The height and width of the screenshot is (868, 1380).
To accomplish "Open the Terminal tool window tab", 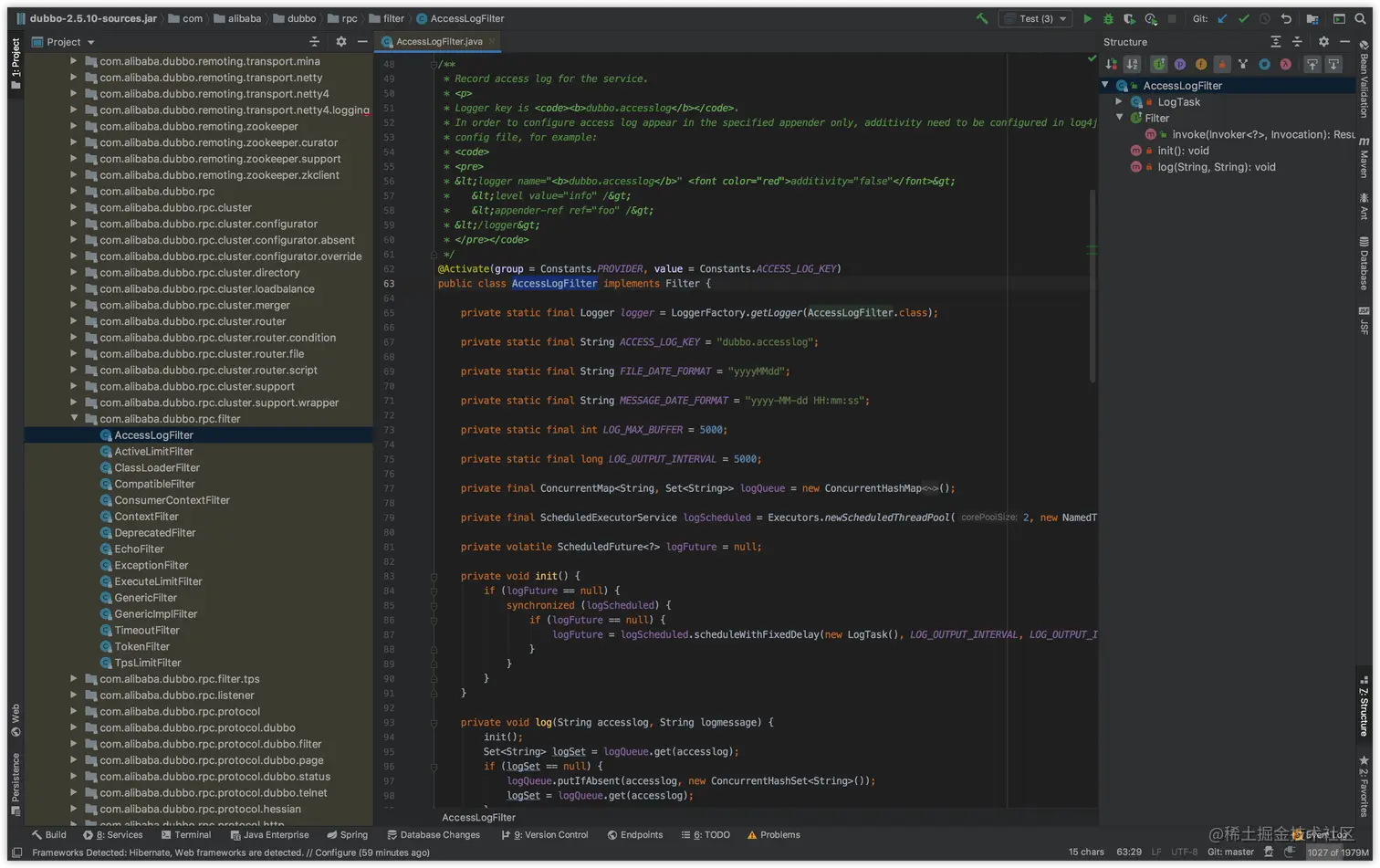I will coord(185,834).
